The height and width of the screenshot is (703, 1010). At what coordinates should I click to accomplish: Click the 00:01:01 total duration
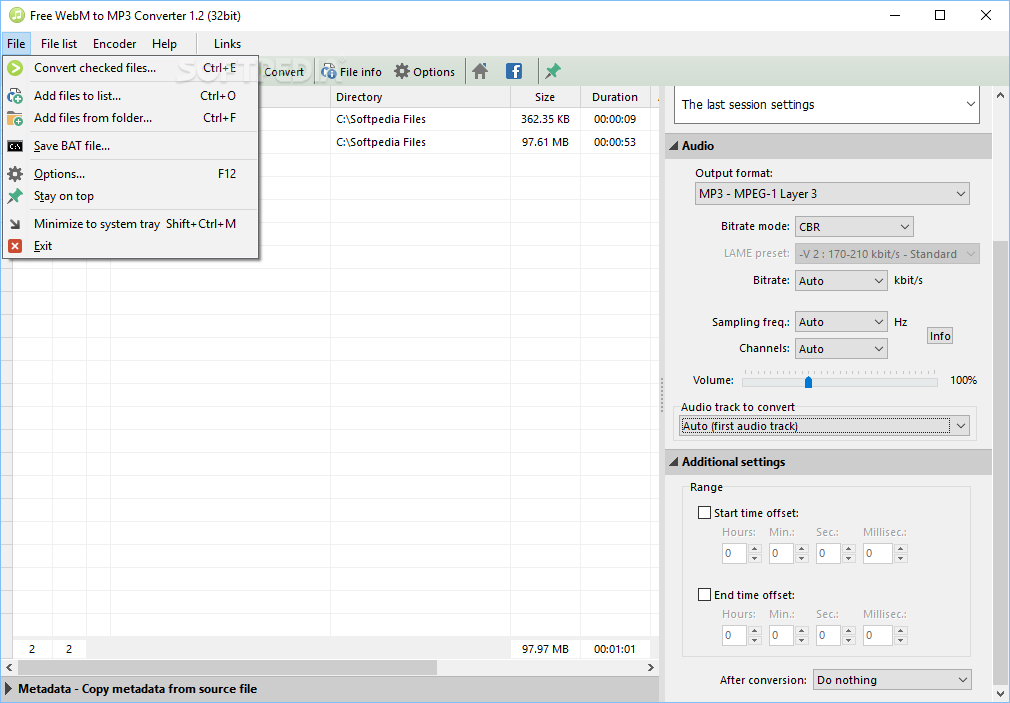click(x=615, y=650)
